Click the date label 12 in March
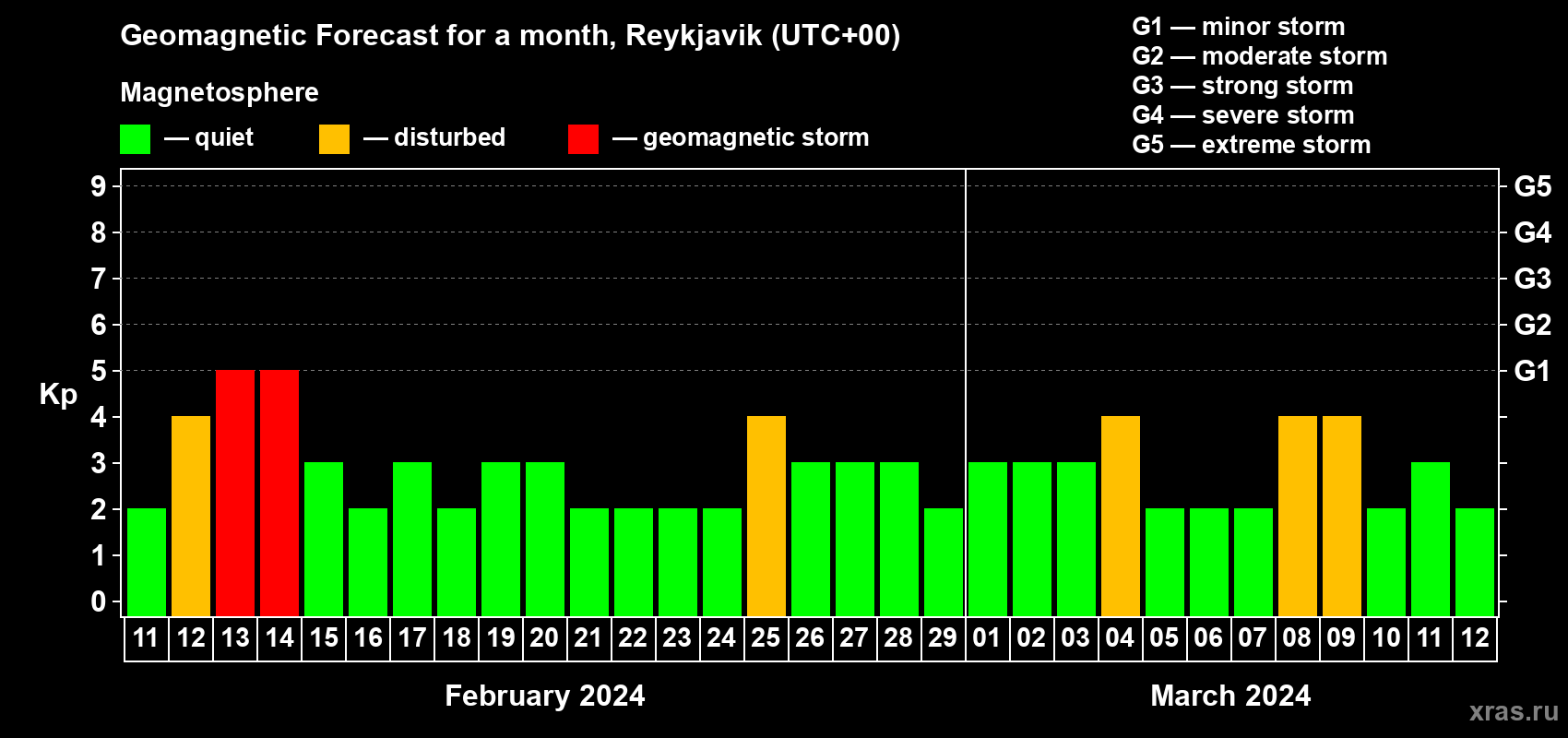 1475,637
